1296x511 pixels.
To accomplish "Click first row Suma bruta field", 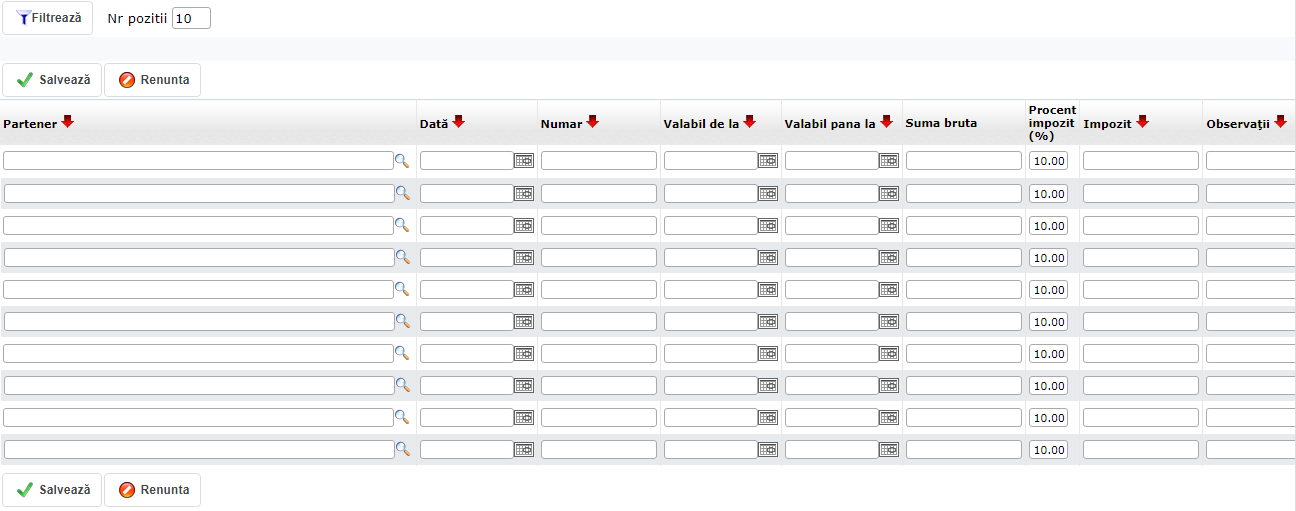I will 964,161.
